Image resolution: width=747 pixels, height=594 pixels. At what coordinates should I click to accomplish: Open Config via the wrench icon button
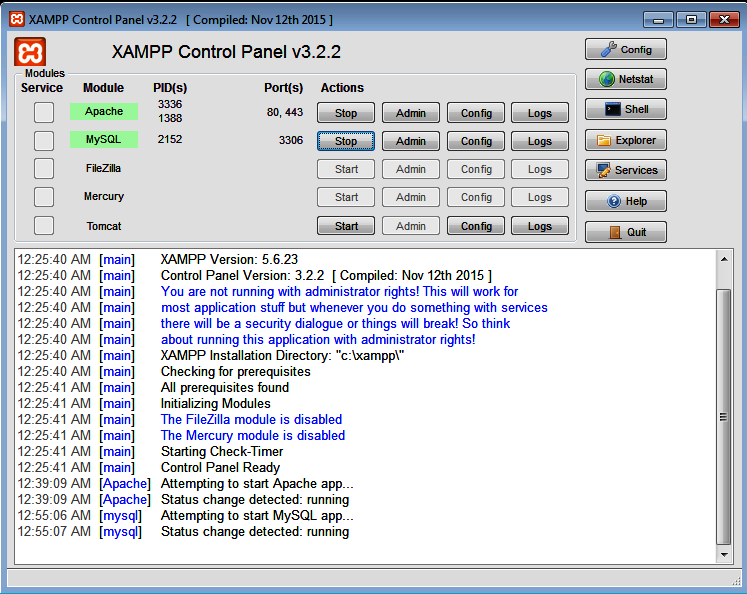pos(625,49)
